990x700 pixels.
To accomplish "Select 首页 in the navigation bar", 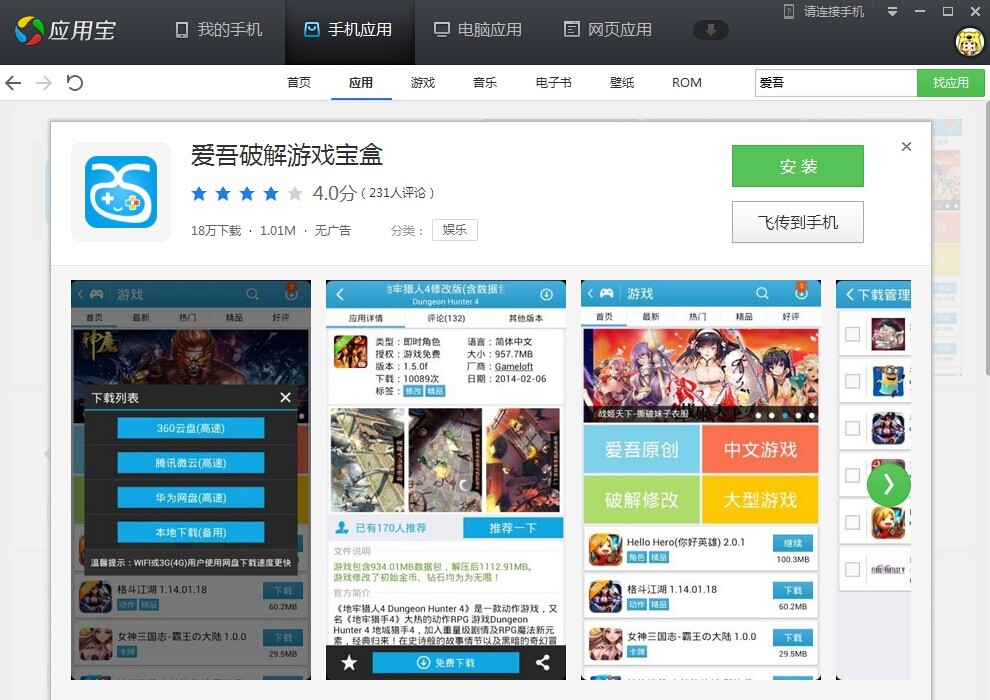I will pos(299,83).
